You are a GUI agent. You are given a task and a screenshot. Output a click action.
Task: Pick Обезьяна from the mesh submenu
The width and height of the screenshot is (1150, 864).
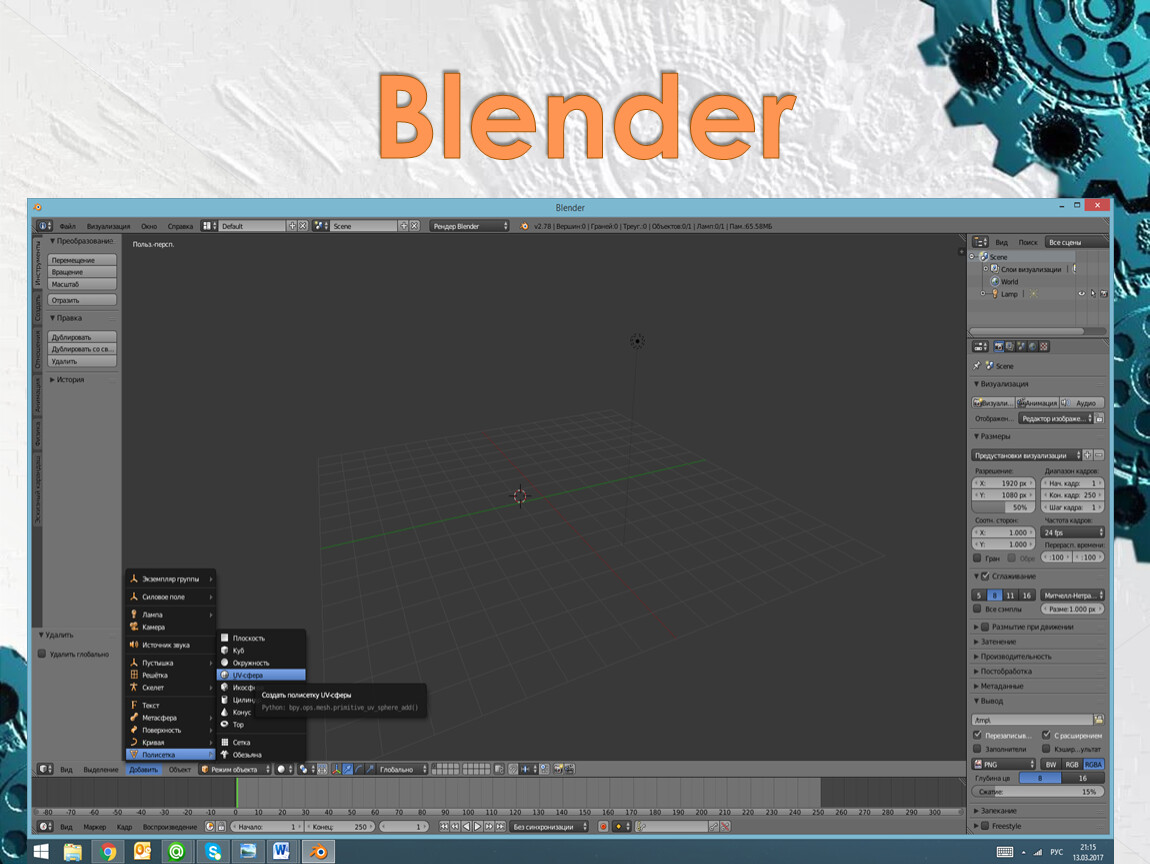(261, 755)
